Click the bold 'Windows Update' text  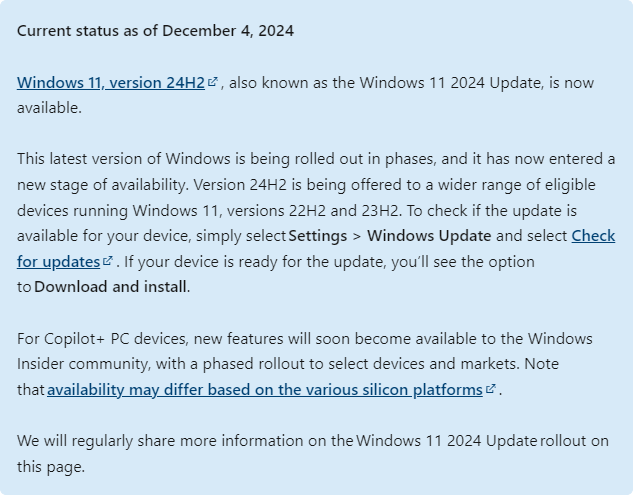(x=429, y=236)
